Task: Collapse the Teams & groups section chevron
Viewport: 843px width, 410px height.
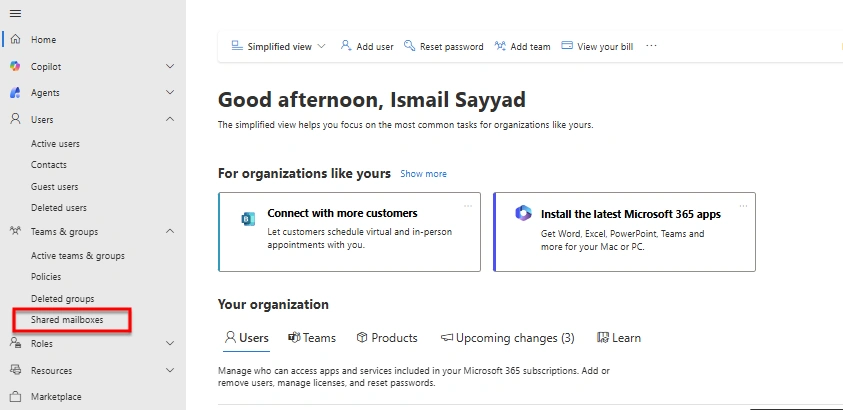Action: (170, 231)
